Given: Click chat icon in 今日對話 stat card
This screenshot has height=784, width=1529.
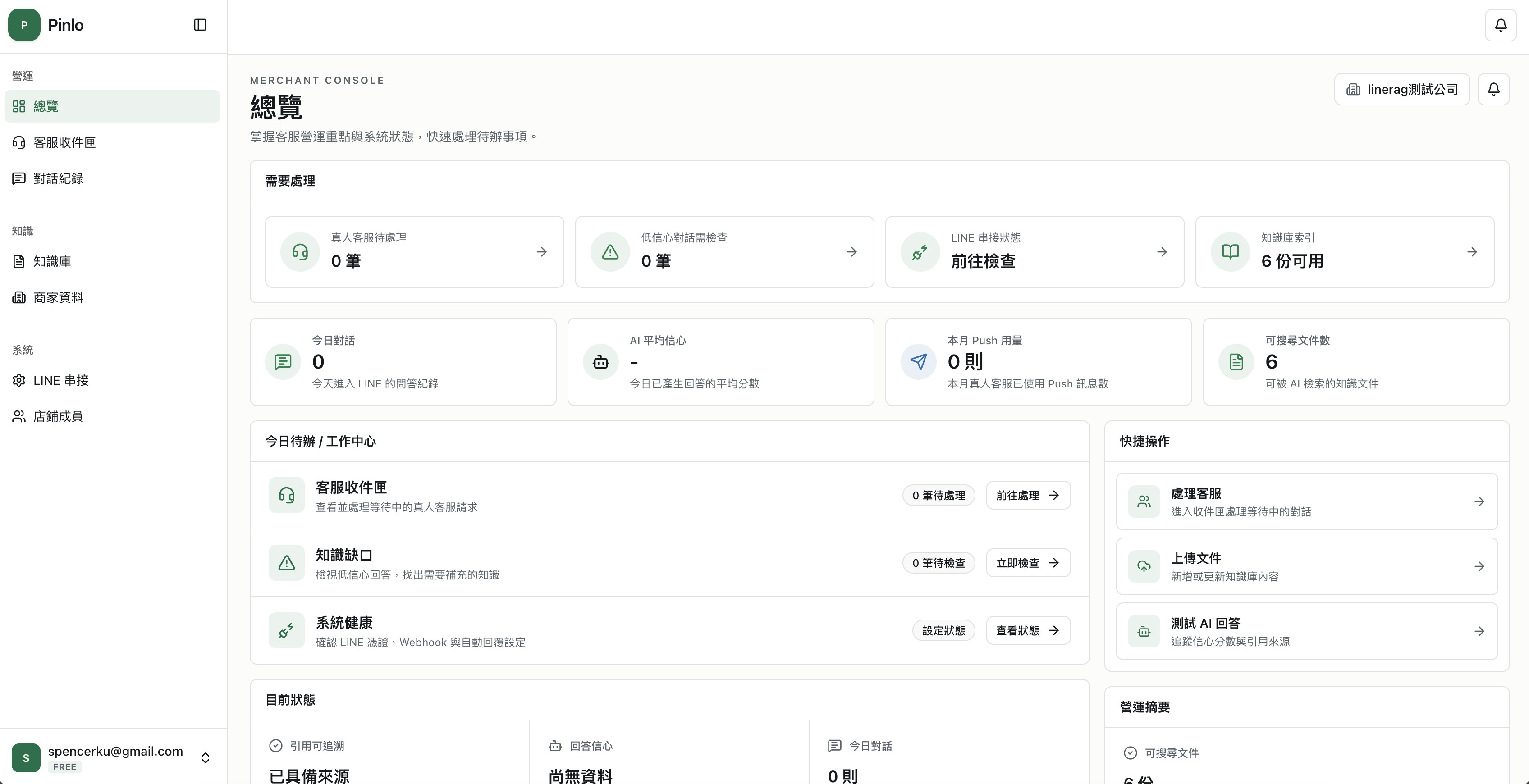Looking at the screenshot, I should tap(283, 361).
